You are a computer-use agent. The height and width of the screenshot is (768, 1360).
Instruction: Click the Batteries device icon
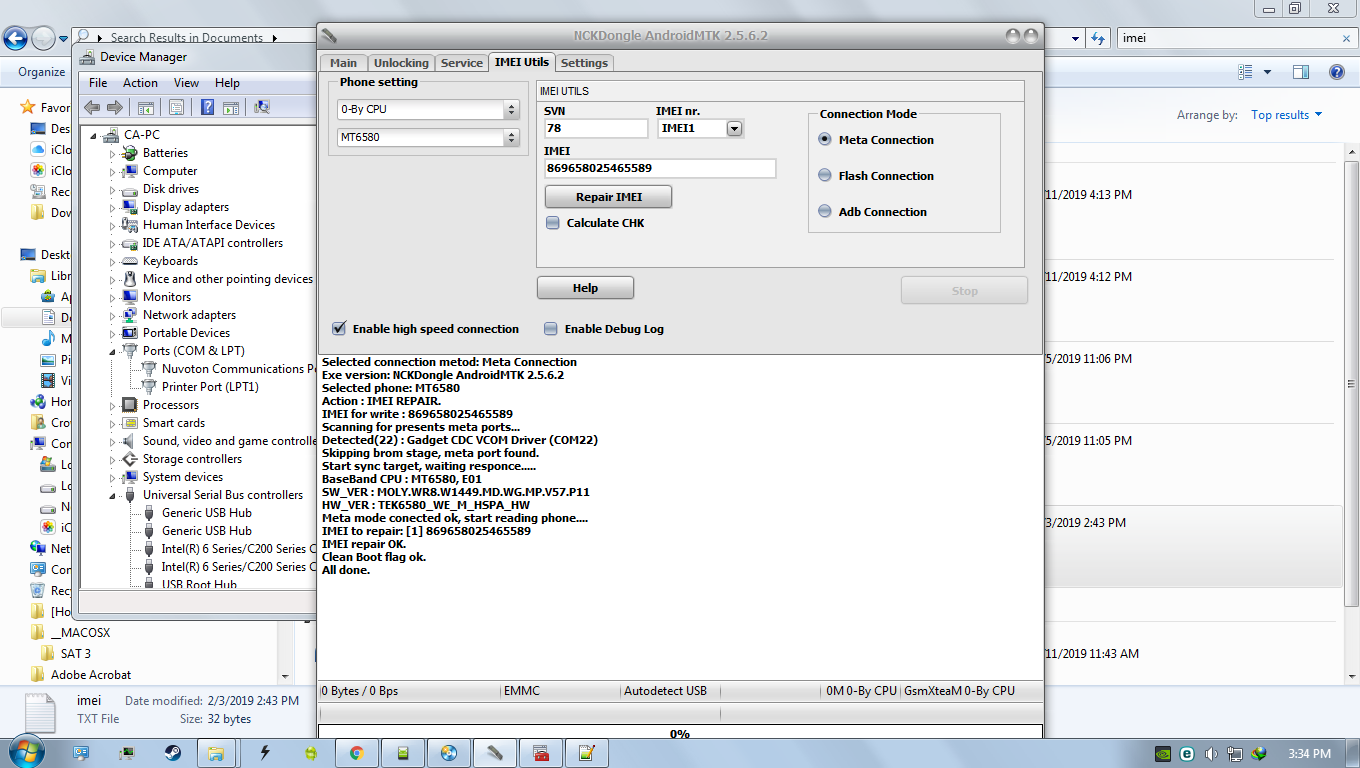pyautogui.click(x=129, y=153)
